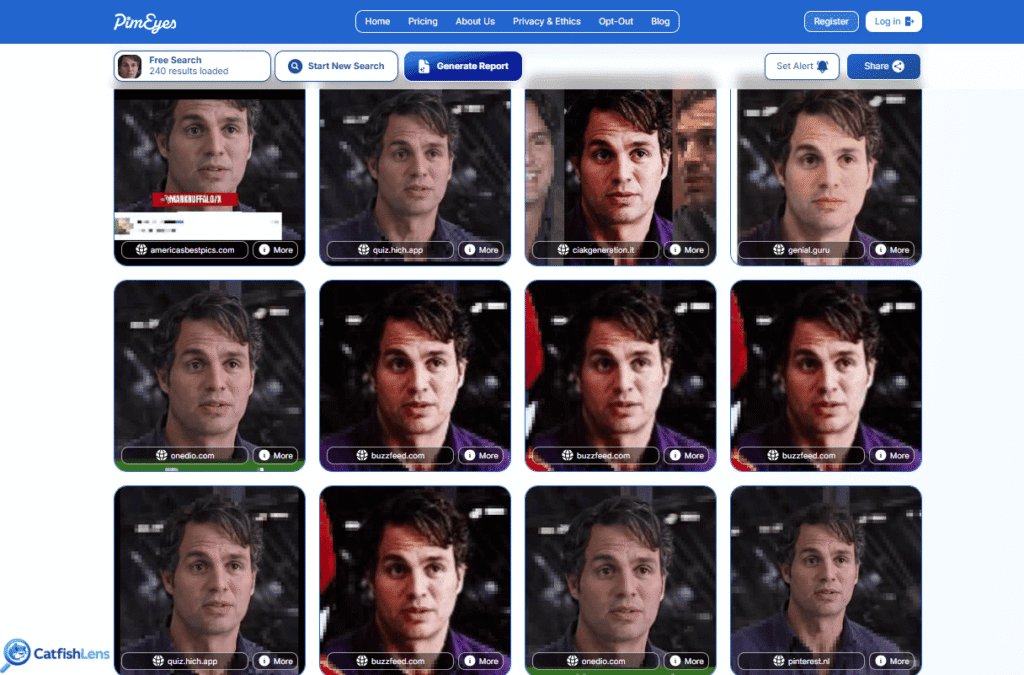Click the PimEyes logo
Image resolution: width=1024 pixels, height=675 pixels.
145,22
